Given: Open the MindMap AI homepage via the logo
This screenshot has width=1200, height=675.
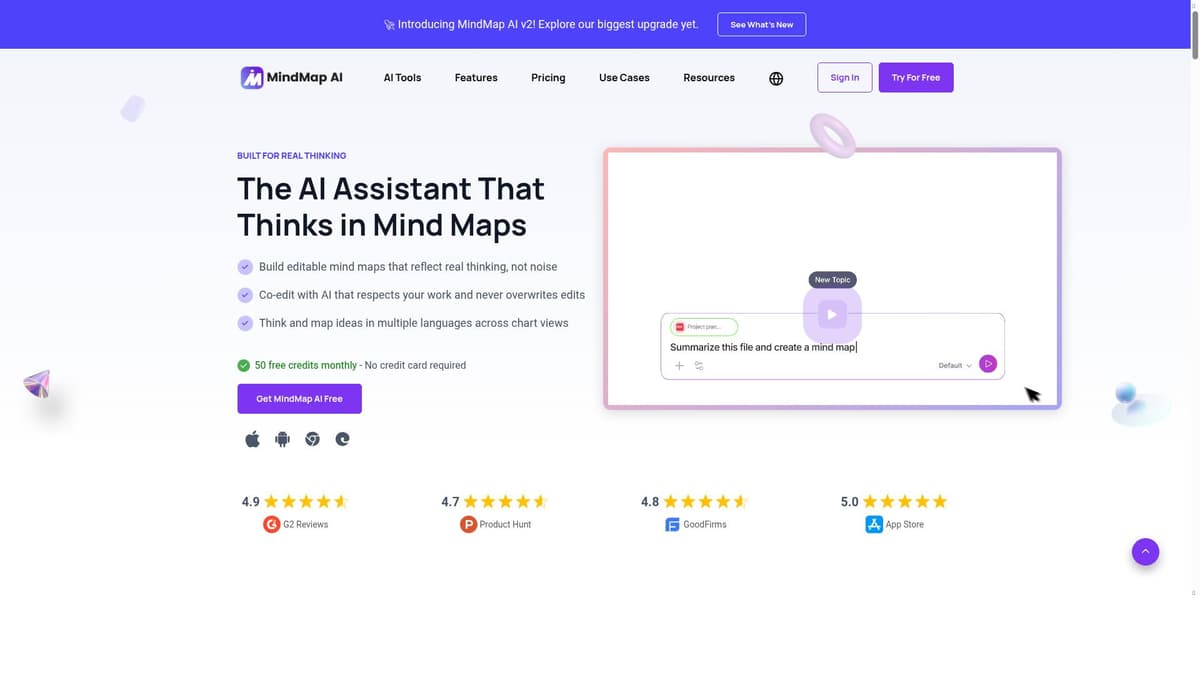Looking at the screenshot, I should coord(291,77).
